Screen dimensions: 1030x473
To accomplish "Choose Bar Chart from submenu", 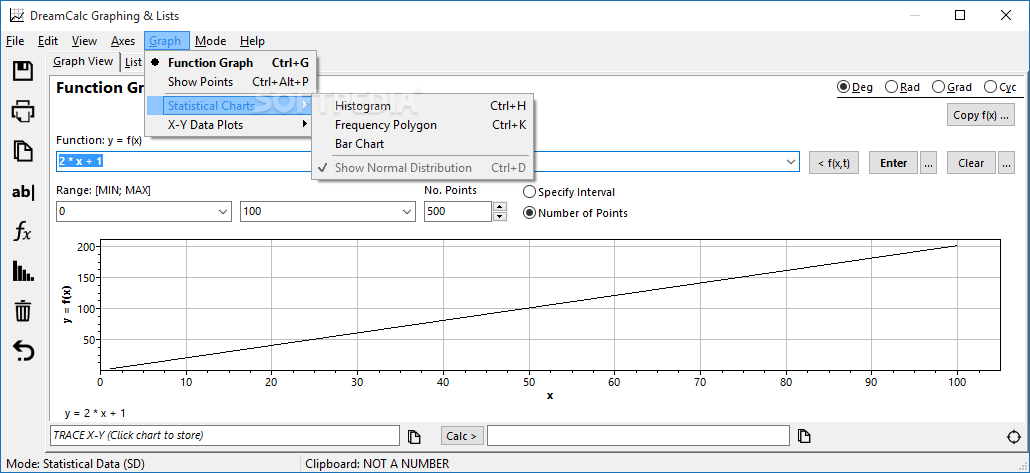I will (x=422, y=144).
